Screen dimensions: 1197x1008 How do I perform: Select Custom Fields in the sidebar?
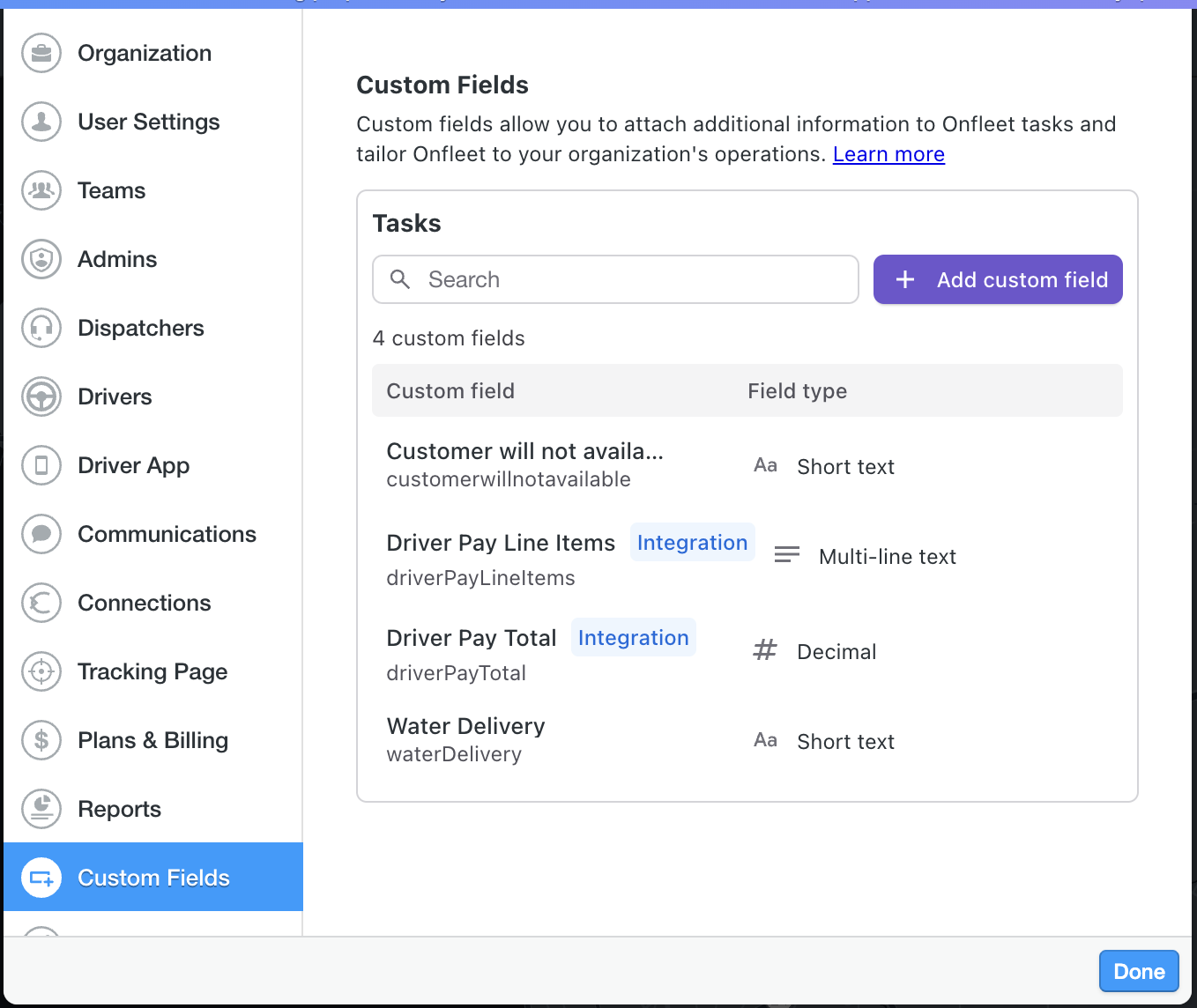pos(153,878)
